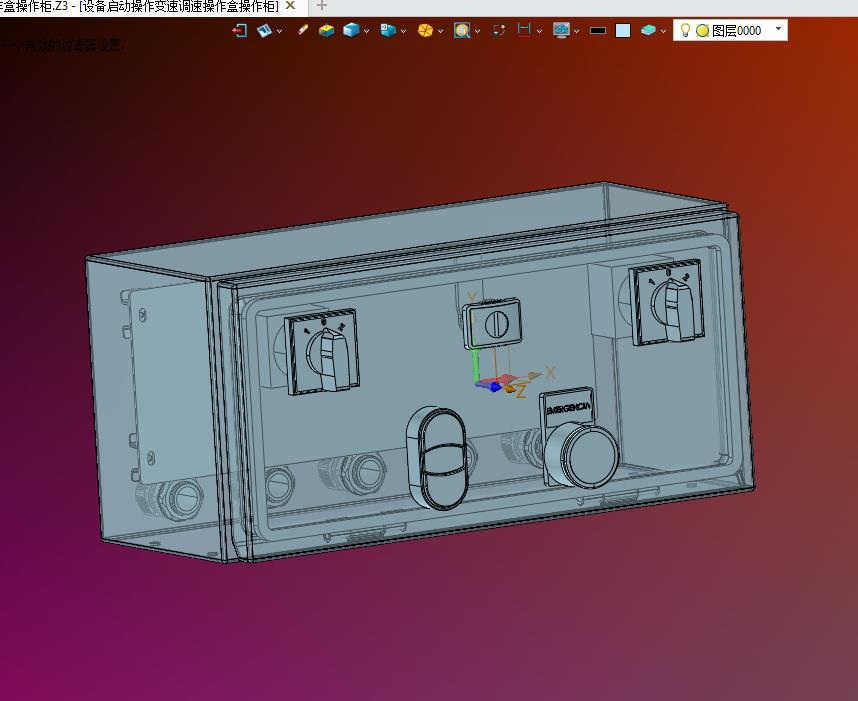Expand the teal slab dropdown arrow
The height and width of the screenshot is (701, 858).
tap(663, 31)
